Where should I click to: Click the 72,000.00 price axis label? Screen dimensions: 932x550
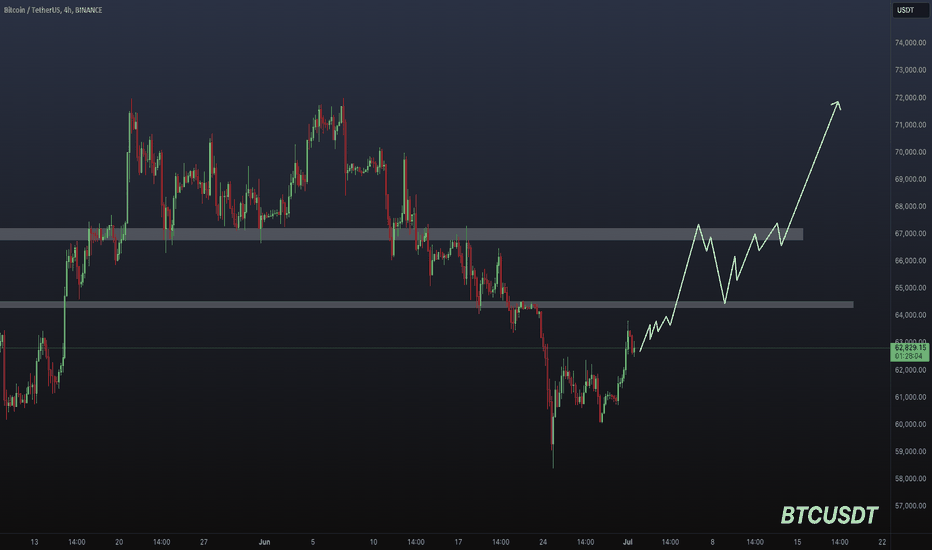[910, 98]
